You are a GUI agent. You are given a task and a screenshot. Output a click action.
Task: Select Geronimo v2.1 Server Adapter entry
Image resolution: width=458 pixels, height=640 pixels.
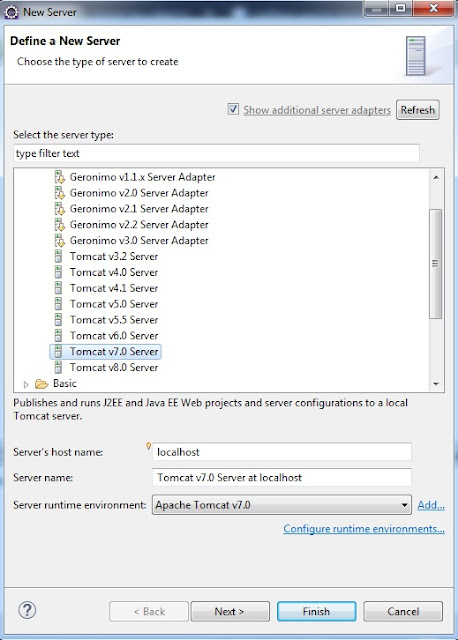coord(139,209)
